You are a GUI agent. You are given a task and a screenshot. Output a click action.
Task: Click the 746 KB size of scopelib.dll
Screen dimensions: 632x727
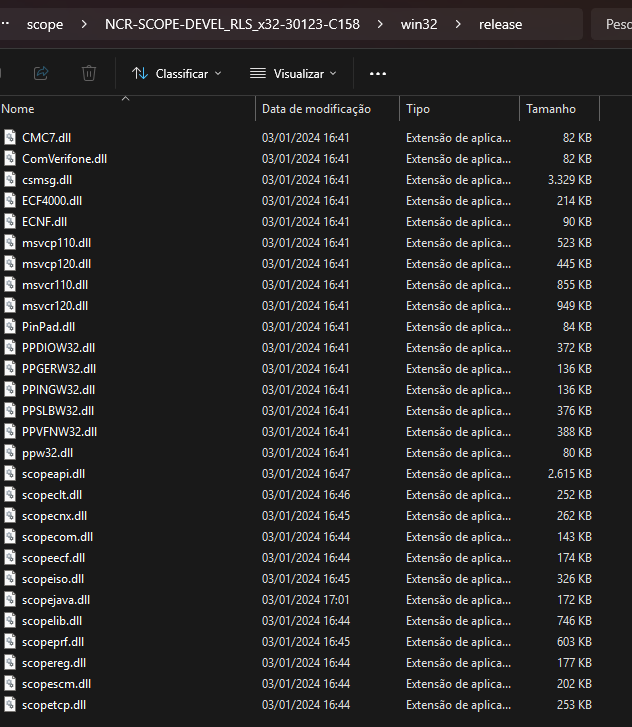point(574,621)
